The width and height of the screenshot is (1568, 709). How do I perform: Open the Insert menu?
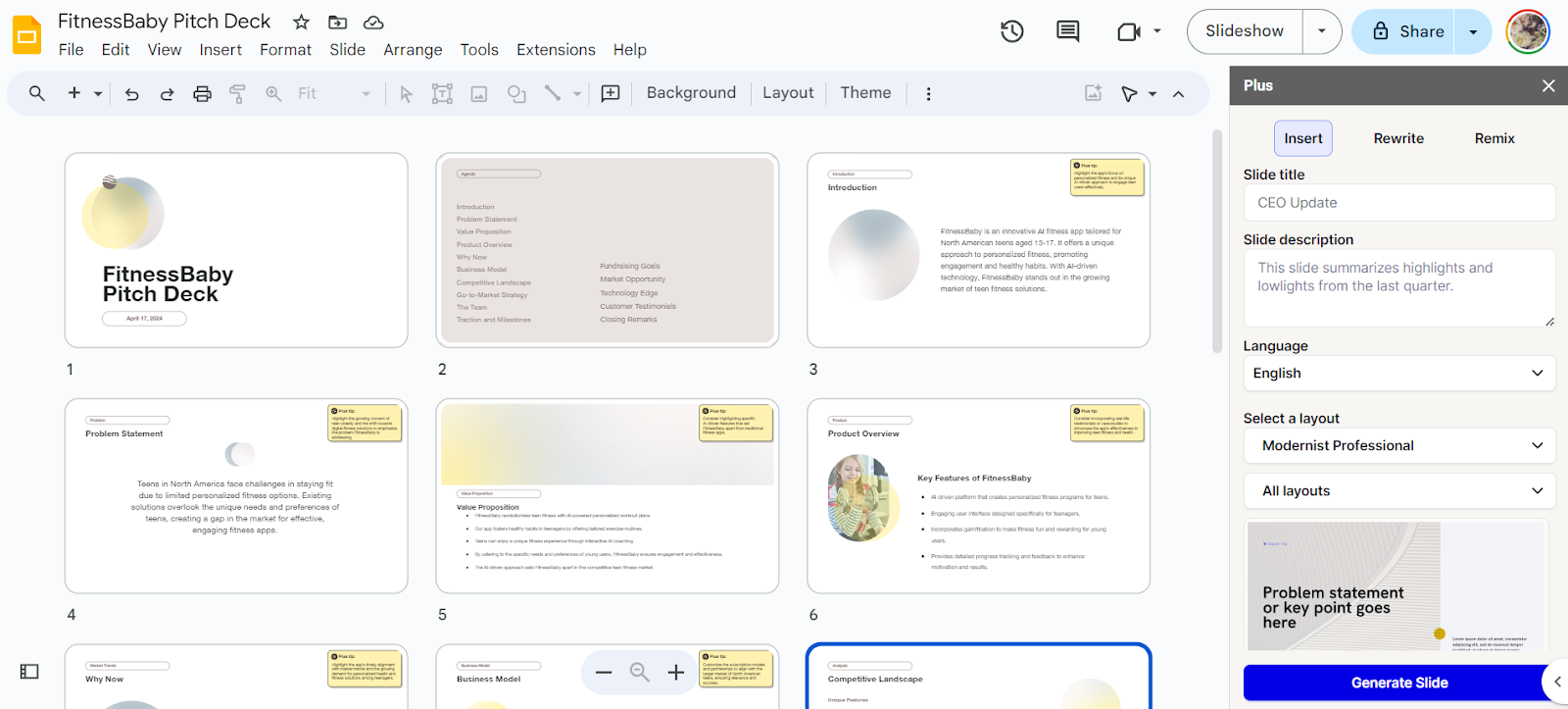[220, 50]
